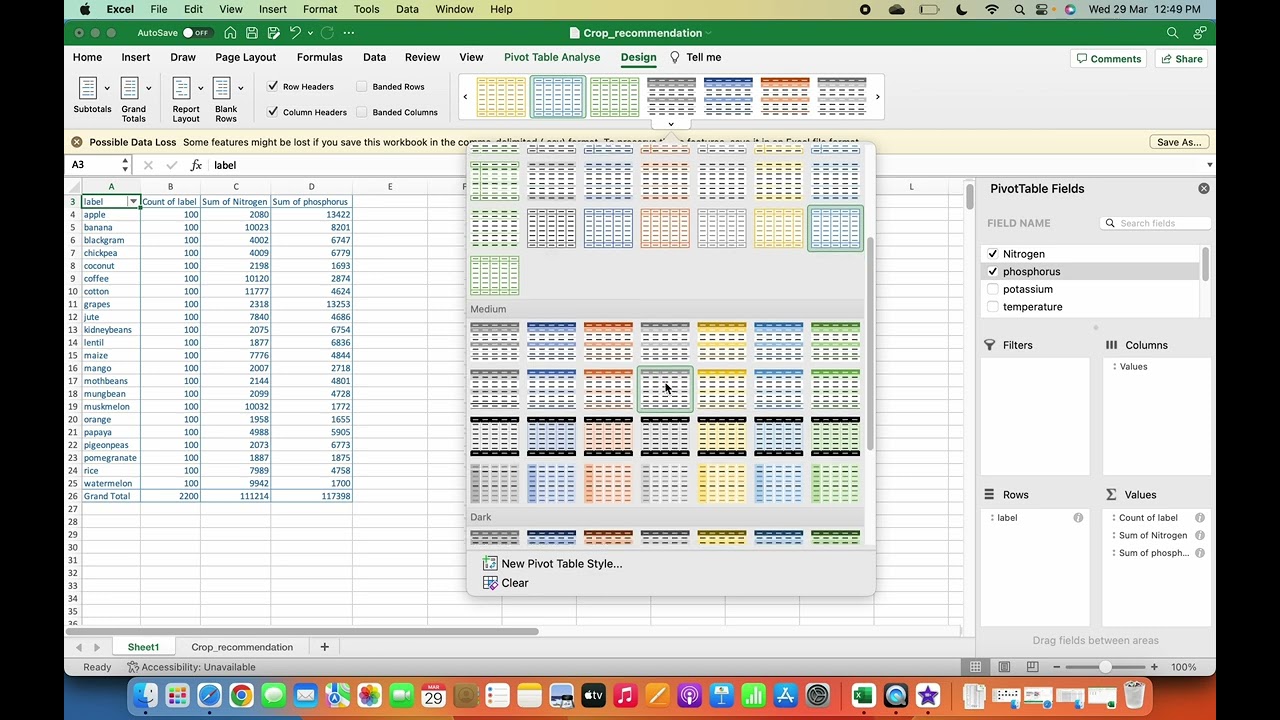
Task: Uncheck the Nitrogen field checkbox
Action: coord(992,254)
